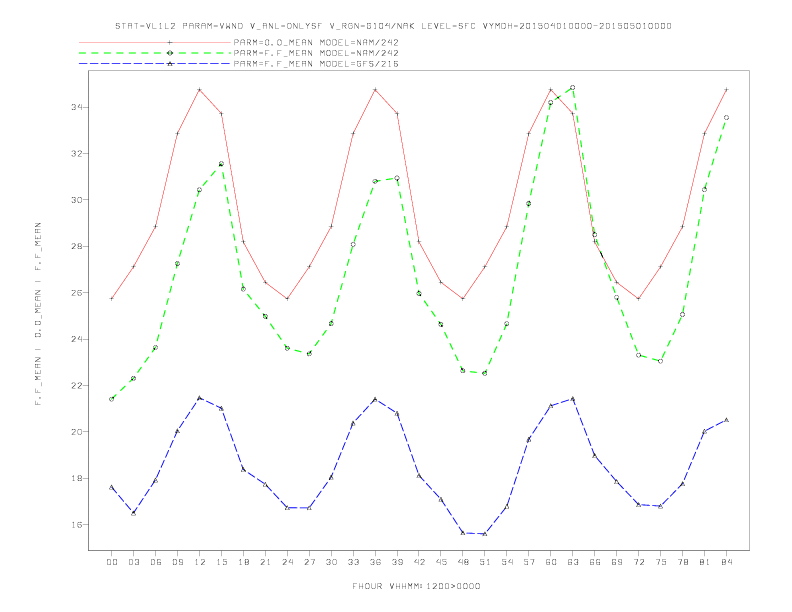
Task: Click x-axis forecast hour label 69
Action: click(x=617, y=562)
